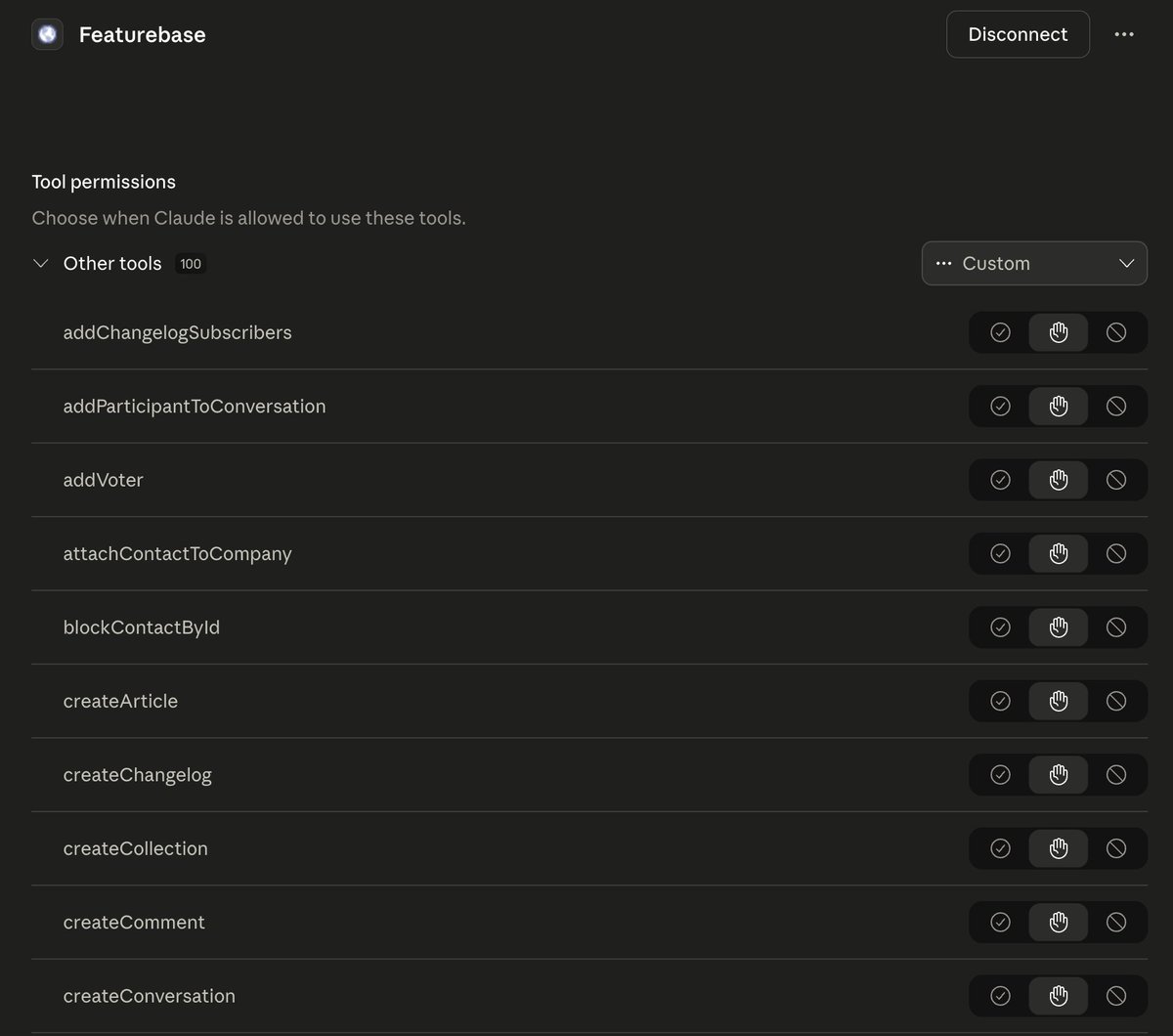Set createArticle to needs approval hand
The height and width of the screenshot is (1036, 1173).
tap(1058, 701)
